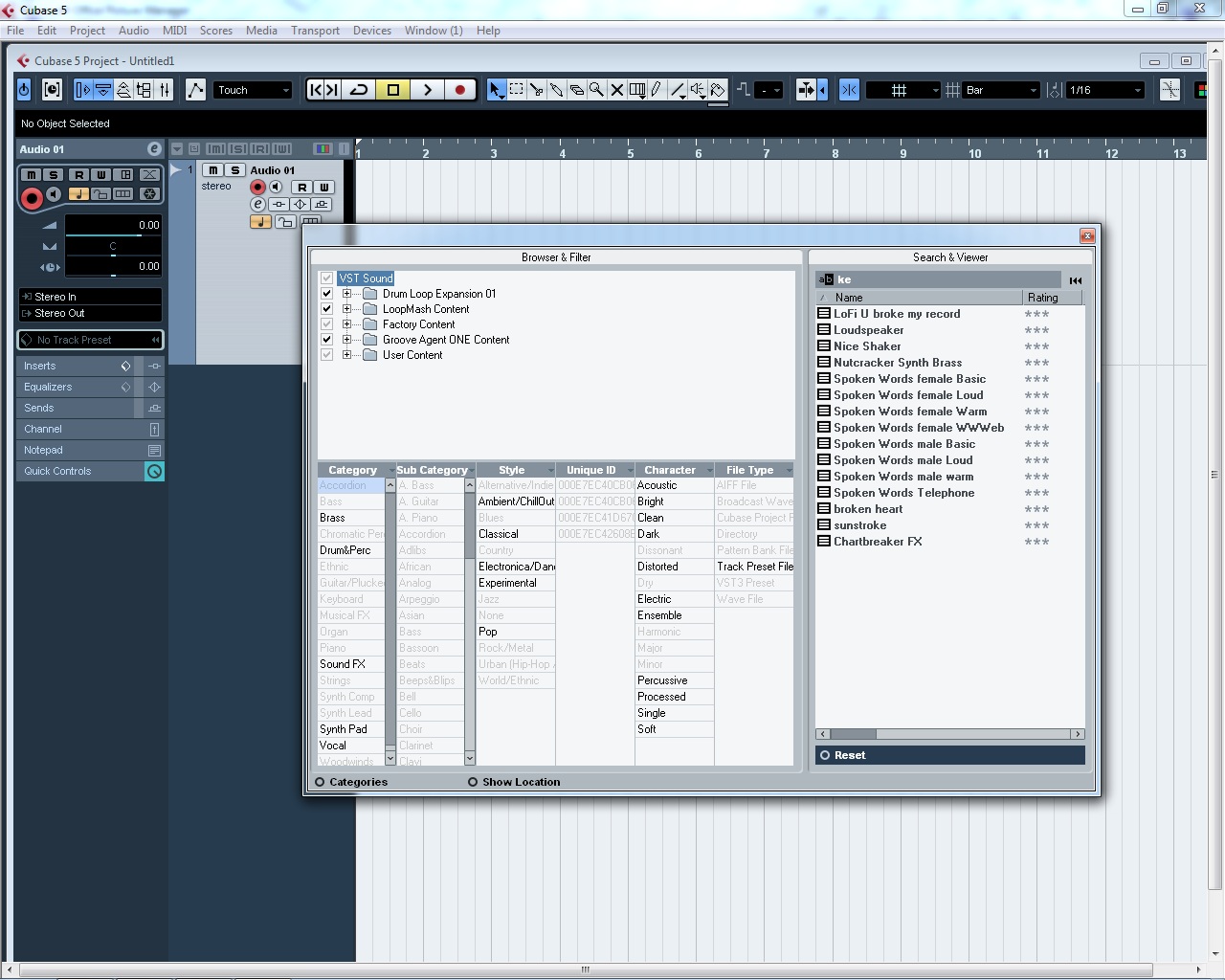
Task: Open the 1/16 quantize dropdown
Action: (x=1105, y=90)
